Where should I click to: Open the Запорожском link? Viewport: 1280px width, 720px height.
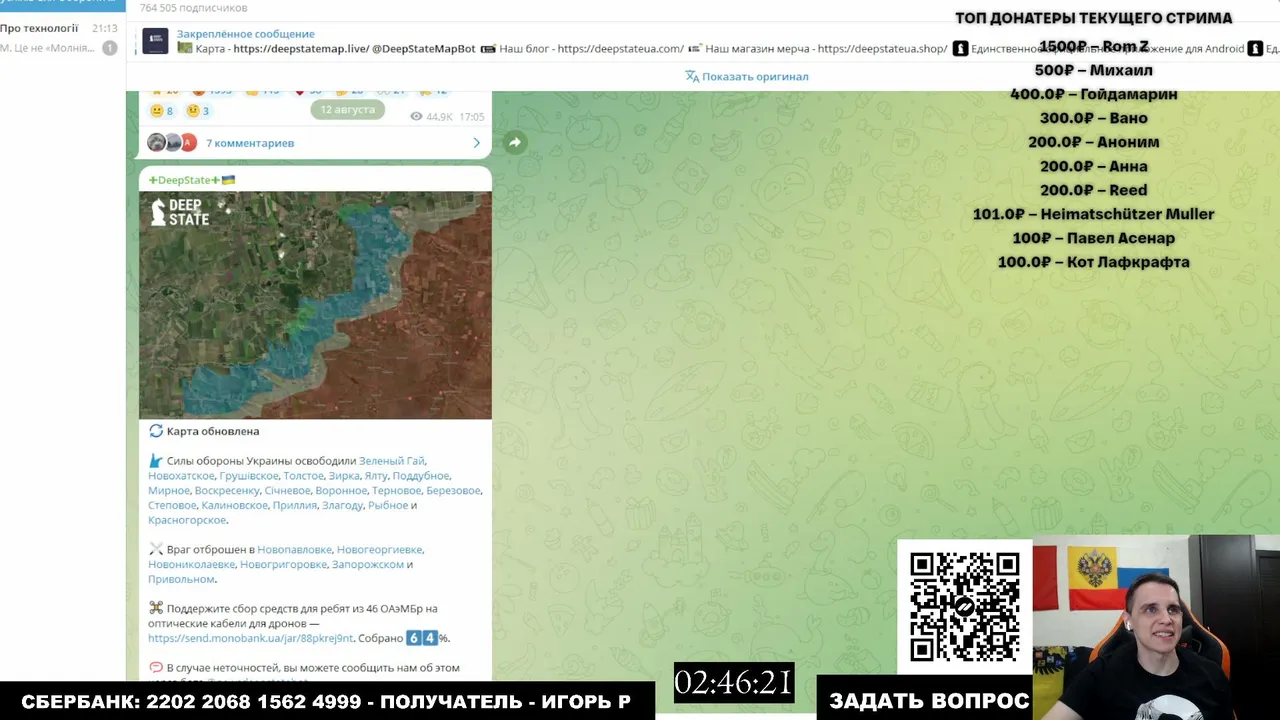point(368,564)
